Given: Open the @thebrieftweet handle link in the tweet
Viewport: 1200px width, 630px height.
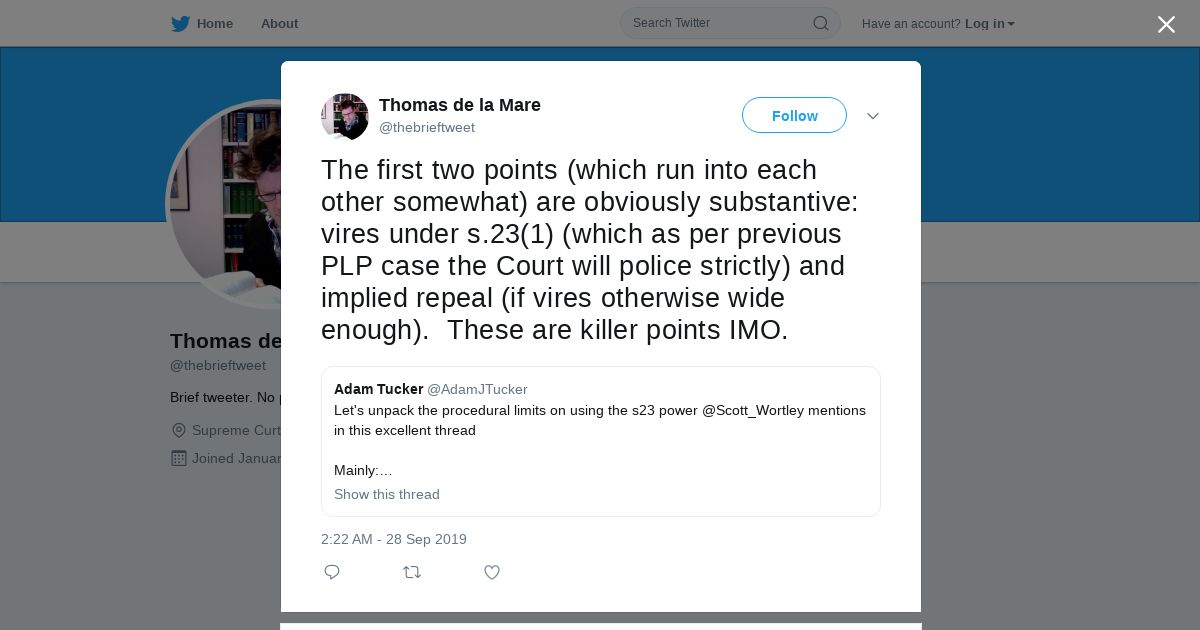Looking at the screenshot, I should (x=427, y=128).
